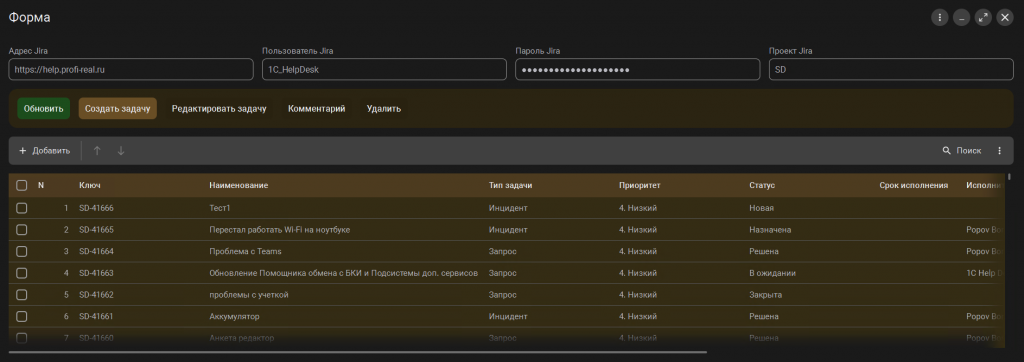
Task: Select the status cell 'В ожидании'
Action: (x=772, y=273)
